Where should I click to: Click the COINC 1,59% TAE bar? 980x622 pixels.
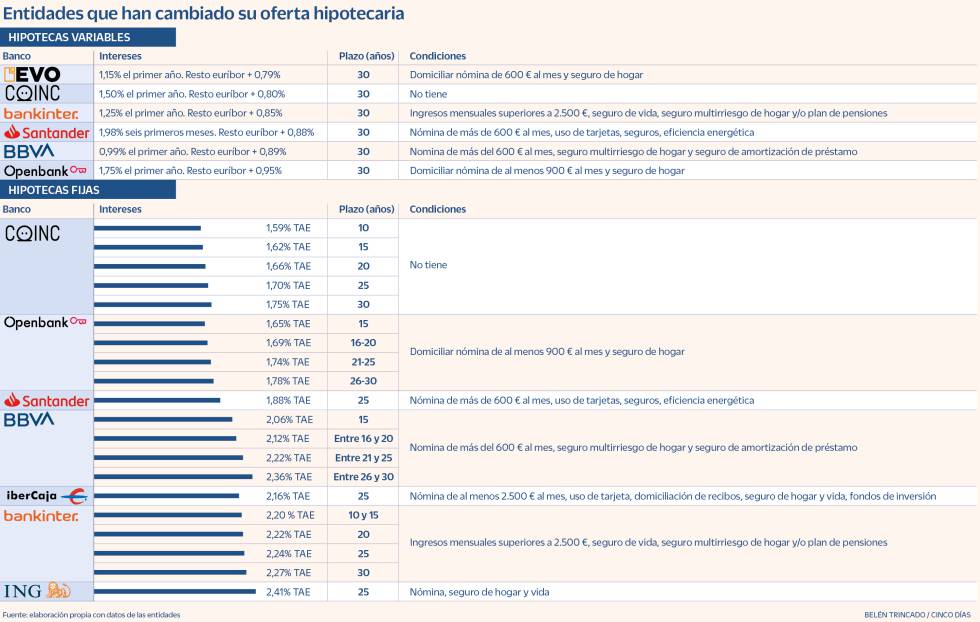(148, 228)
